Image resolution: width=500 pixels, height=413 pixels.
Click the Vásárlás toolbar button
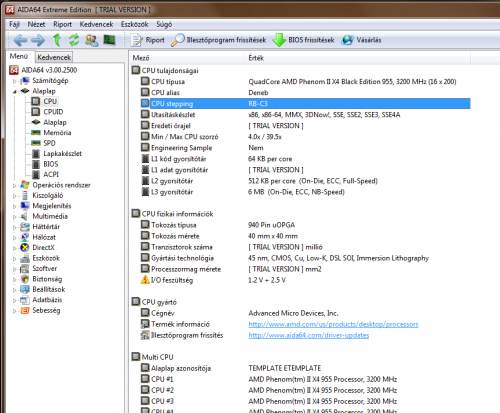pyautogui.click(x=361, y=40)
